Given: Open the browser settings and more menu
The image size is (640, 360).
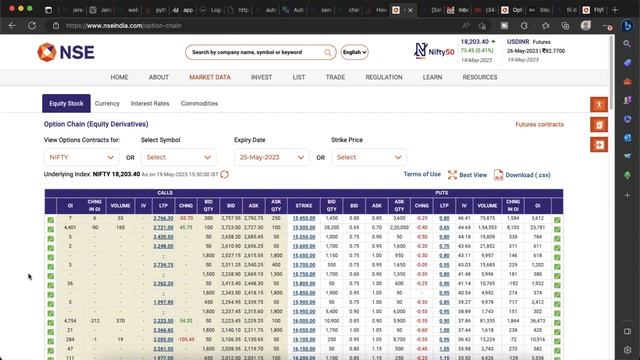Looking at the screenshot, I should pyautogui.click(x=607, y=26).
